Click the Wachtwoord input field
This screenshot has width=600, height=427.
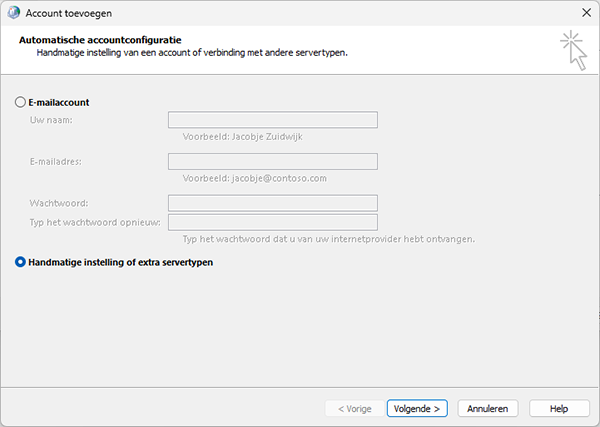pyautogui.click(x=273, y=203)
